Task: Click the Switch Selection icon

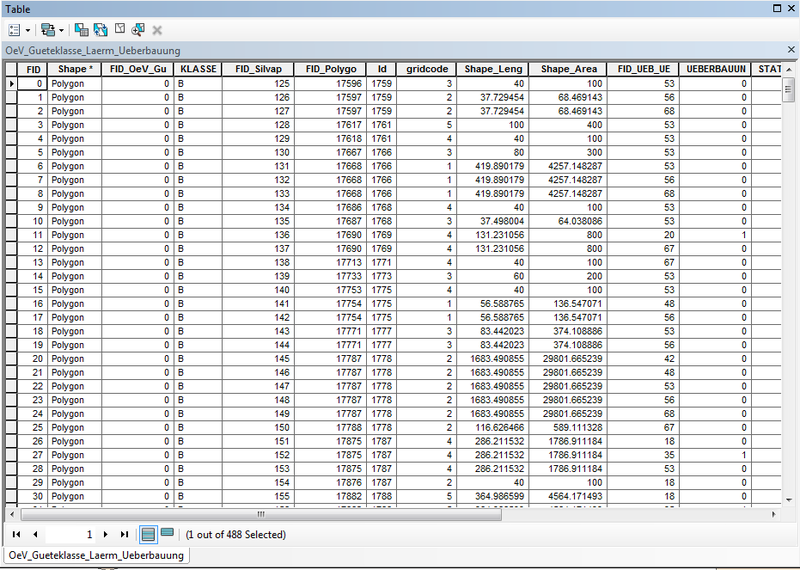Action: [x=99, y=31]
